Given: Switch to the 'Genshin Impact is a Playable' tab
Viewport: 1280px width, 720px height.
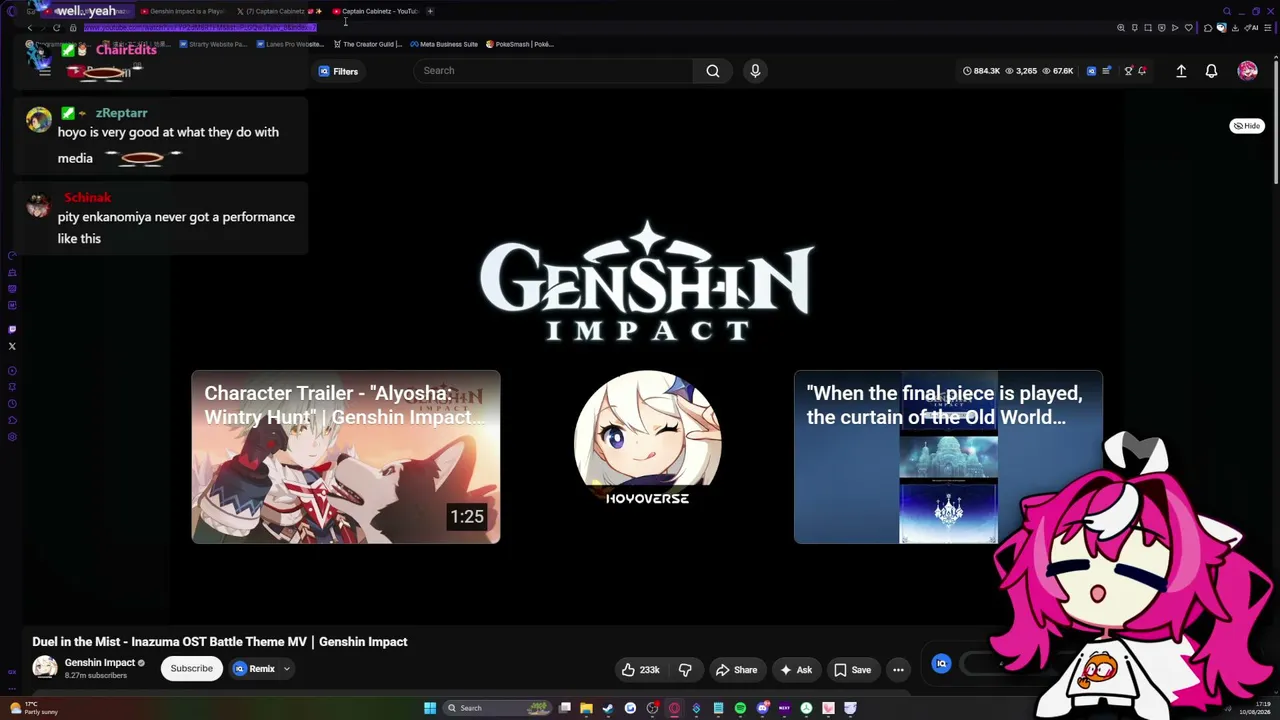Looking at the screenshot, I should pyautogui.click(x=182, y=11).
